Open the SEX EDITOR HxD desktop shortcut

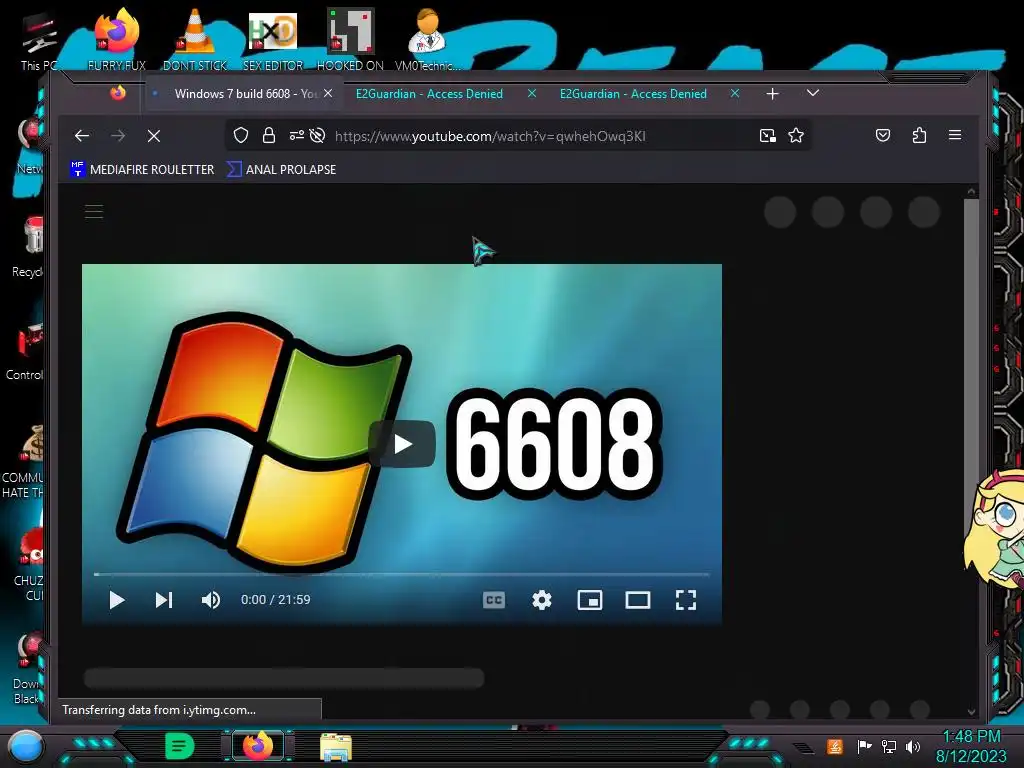pyautogui.click(x=273, y=39)
